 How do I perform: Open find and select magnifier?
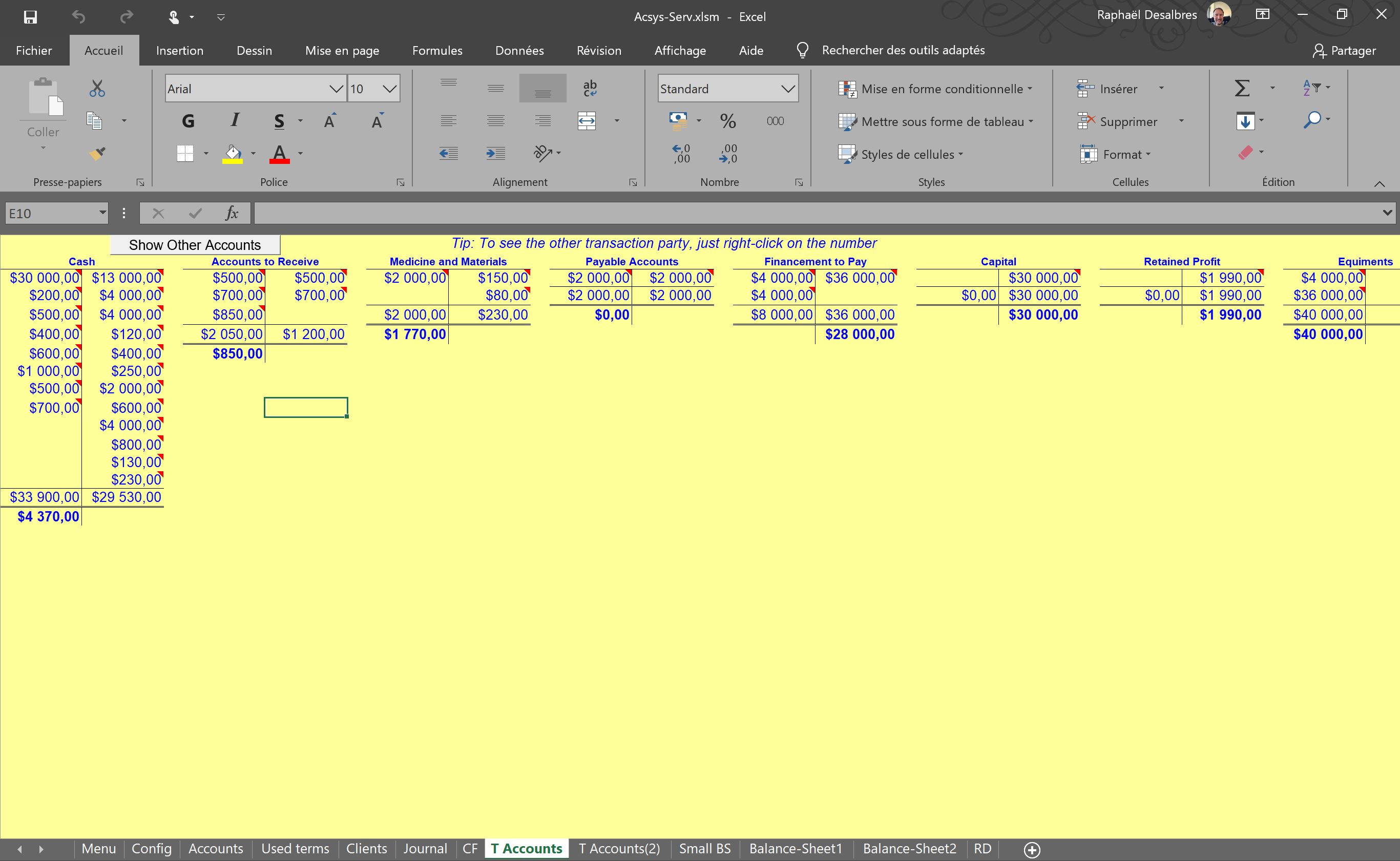pos(1312,119)
